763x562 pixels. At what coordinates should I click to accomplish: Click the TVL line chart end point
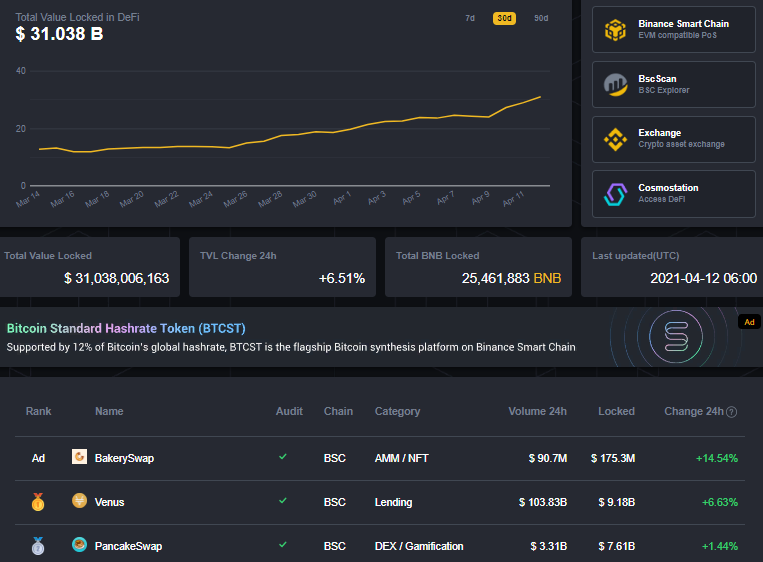pos(541,97)
